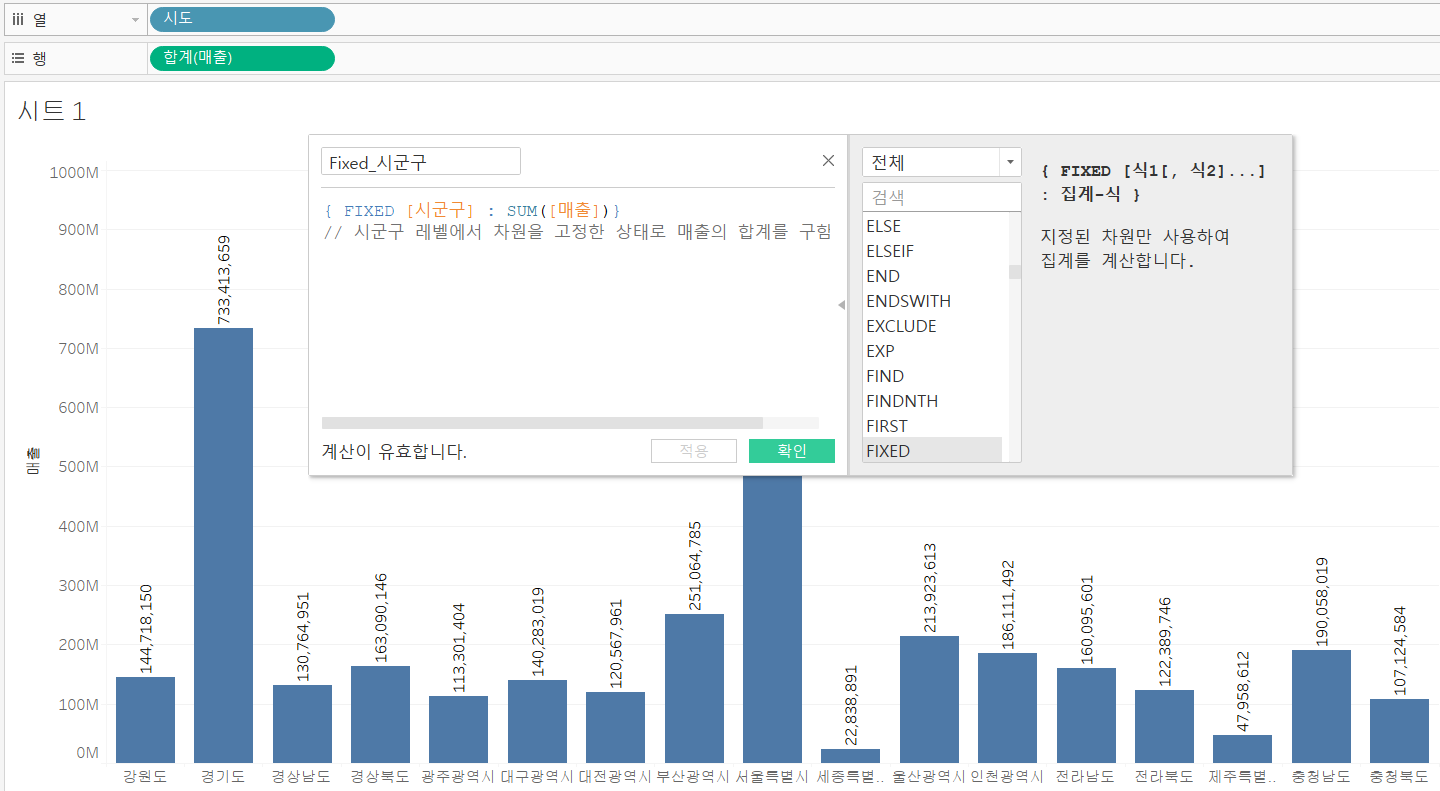The width and height of the screenshot is (1440, 791).
Task: Select the 서울특별시 bar
Action: coord(772,619)
